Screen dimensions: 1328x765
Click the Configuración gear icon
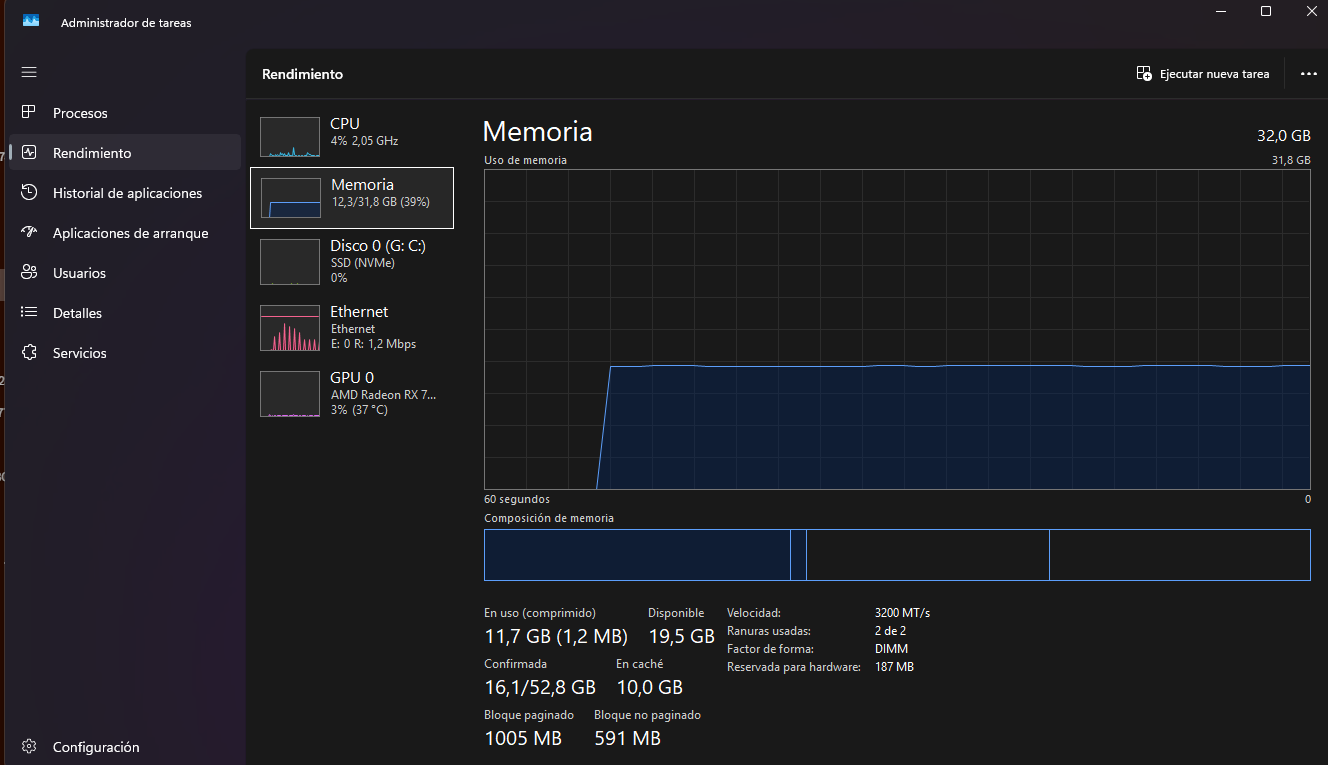click(29, 747)
